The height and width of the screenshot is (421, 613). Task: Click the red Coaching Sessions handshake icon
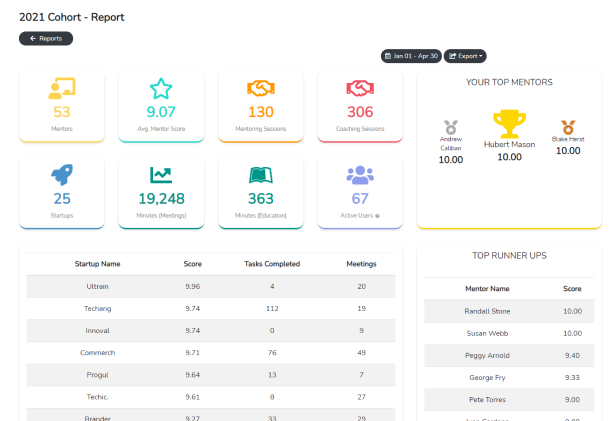(360, 88)
